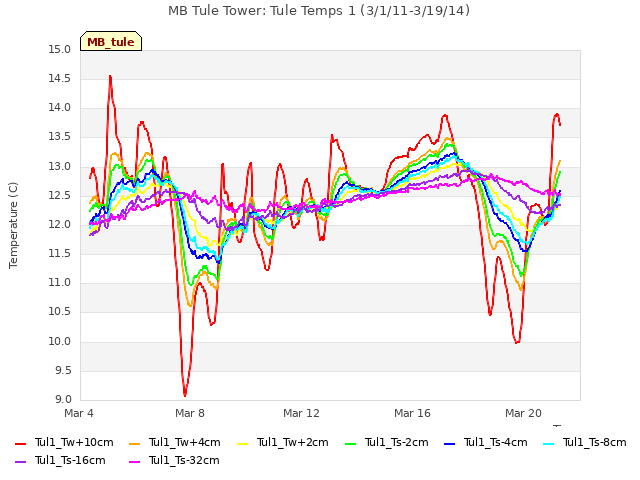Click the cyan Tul1_Ts-8cm legend swatch

[x=549, y=444]
